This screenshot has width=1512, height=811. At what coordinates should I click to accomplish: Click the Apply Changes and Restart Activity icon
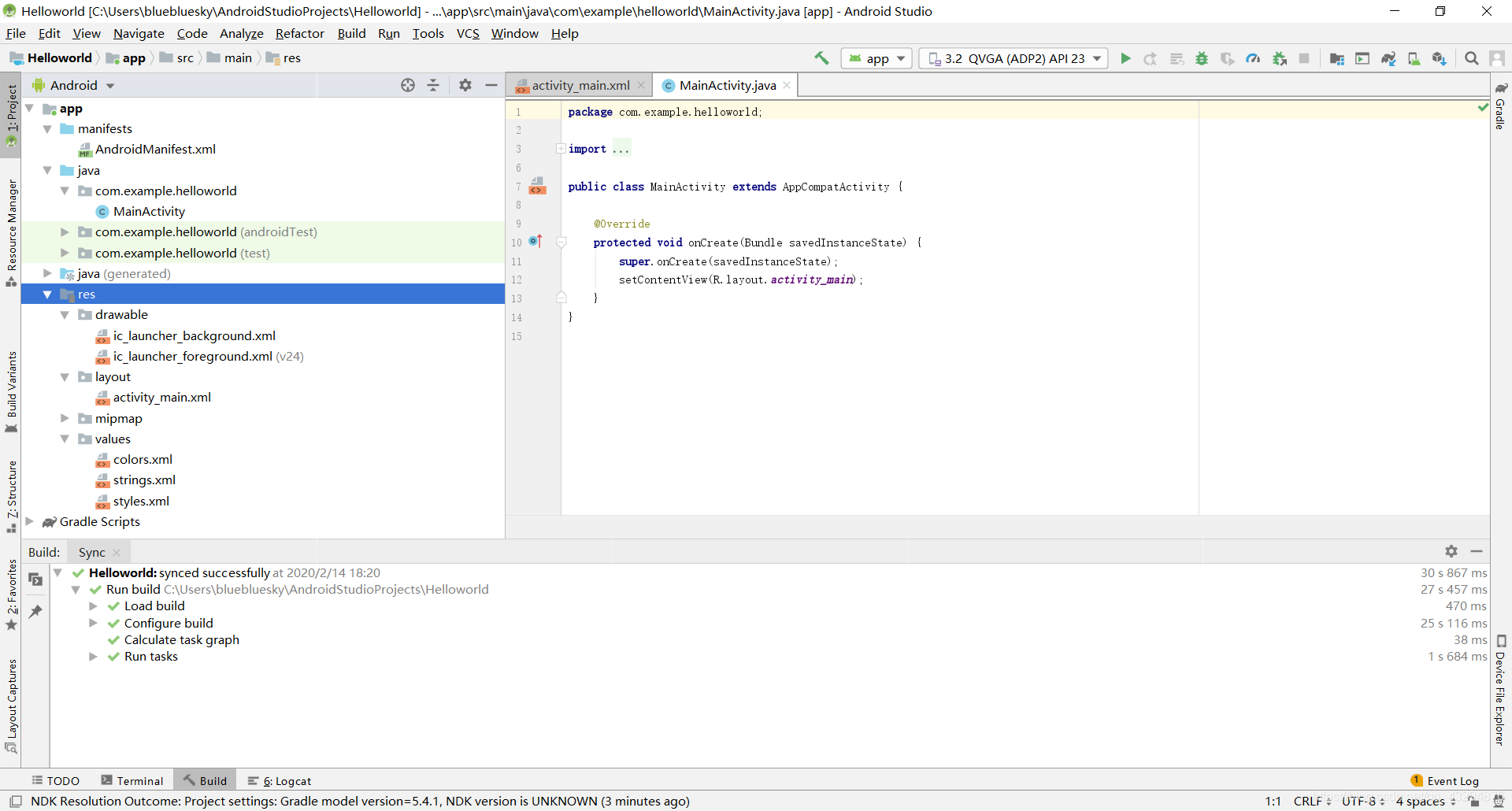pyautogui.click(x=1151, y=58)
